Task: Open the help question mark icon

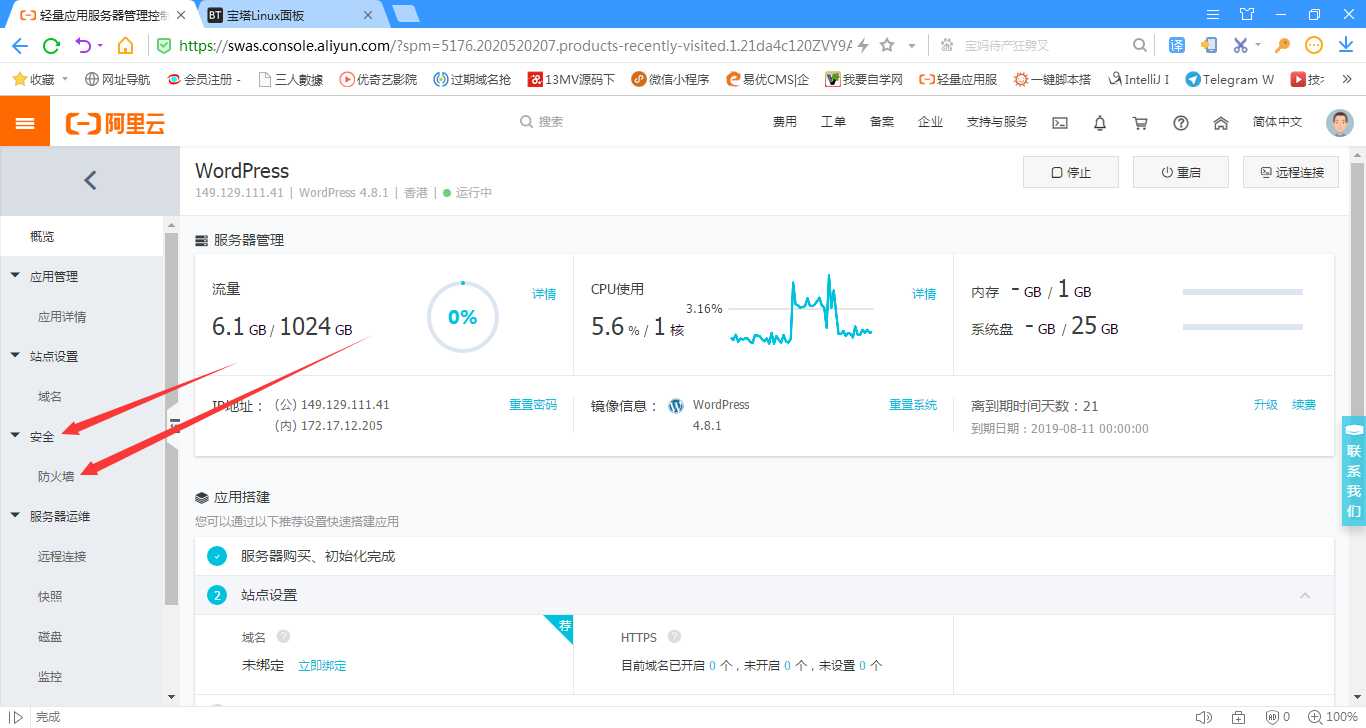Action: click(x=1181, y=122)
